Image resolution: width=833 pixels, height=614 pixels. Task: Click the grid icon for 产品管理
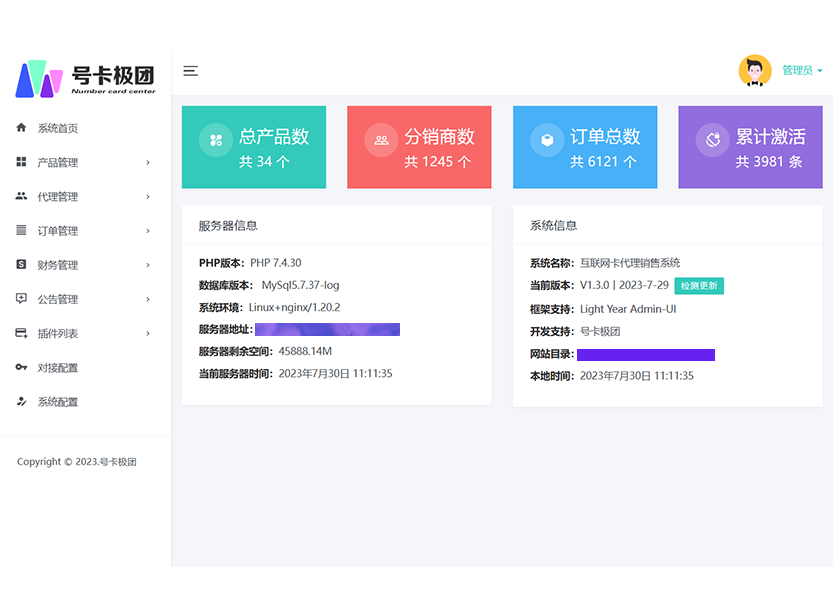(x=21, y=162)
